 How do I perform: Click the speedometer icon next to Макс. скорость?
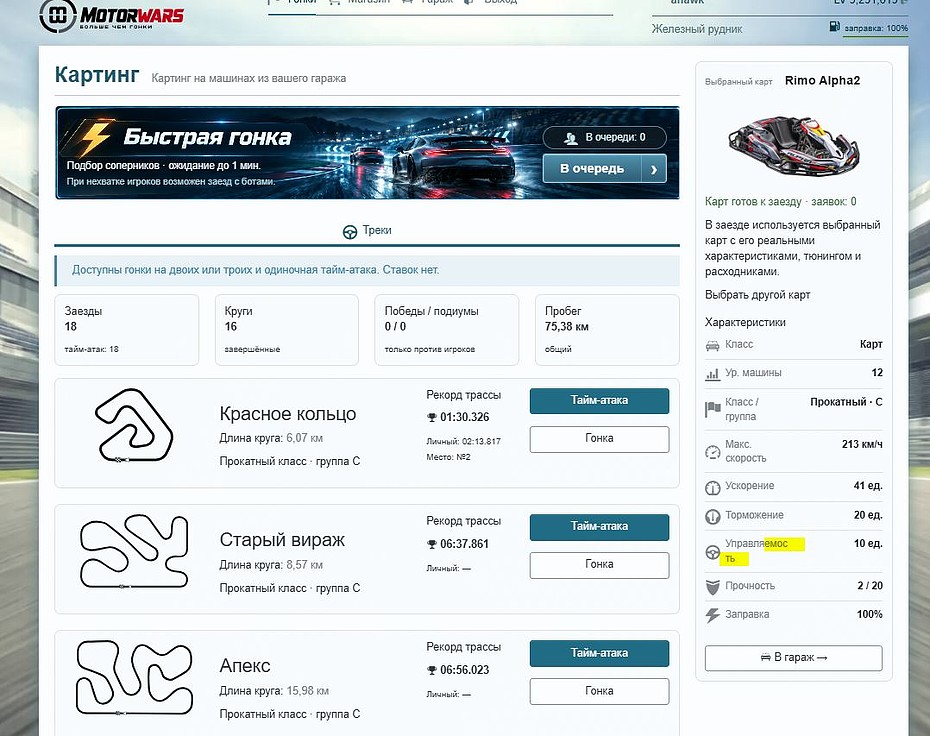pos(712,452)
